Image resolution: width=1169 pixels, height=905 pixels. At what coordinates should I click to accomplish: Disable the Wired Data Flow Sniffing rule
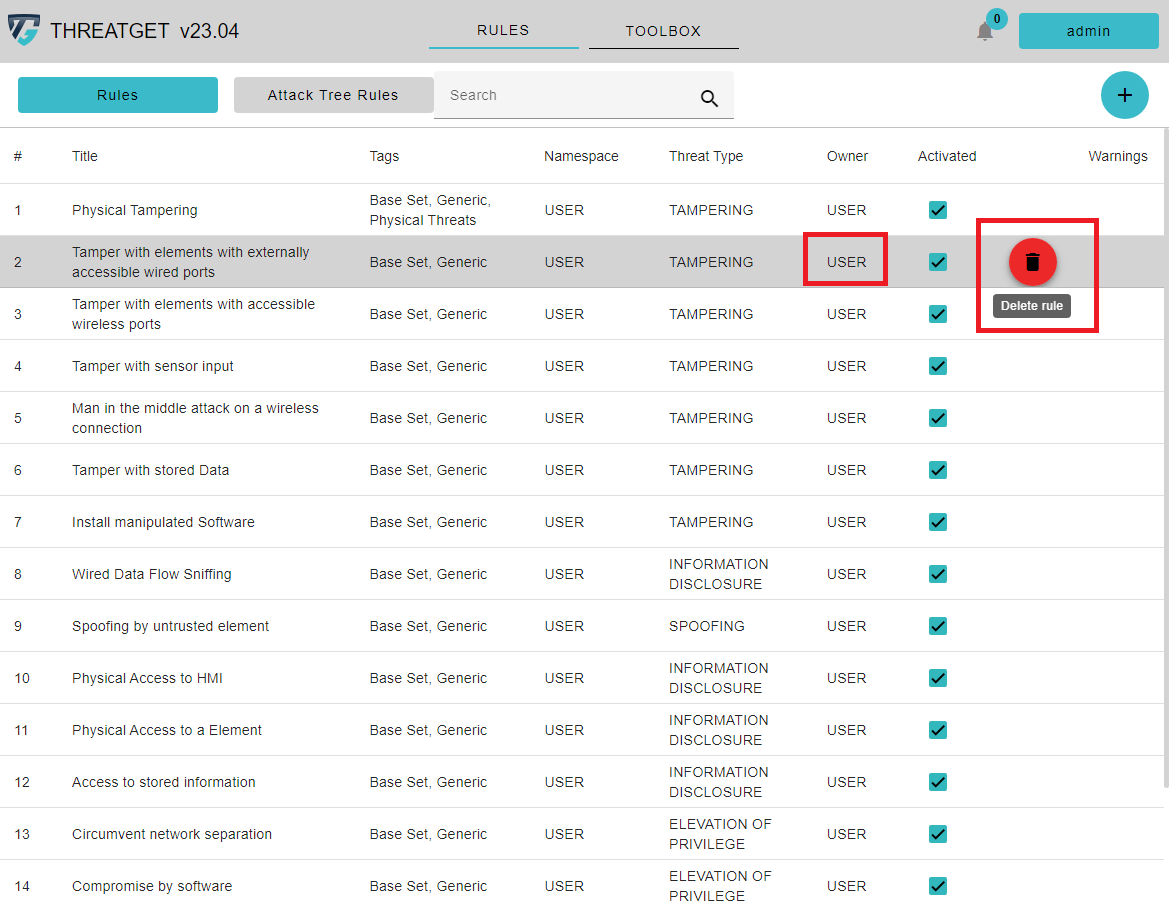(937, 574)
